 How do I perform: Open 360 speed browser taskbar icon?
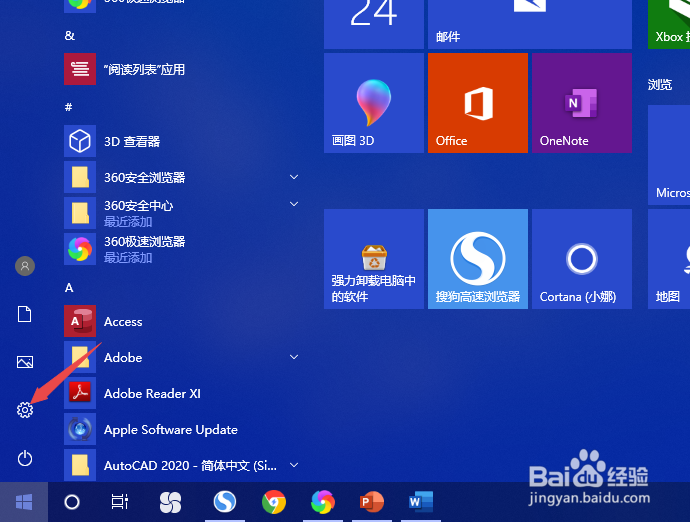pyautogui.click(x=323, y=502)
